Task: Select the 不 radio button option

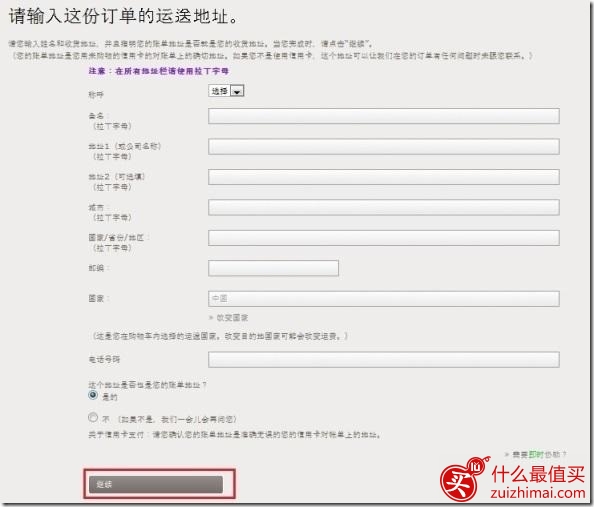Action: pos(93,418)
